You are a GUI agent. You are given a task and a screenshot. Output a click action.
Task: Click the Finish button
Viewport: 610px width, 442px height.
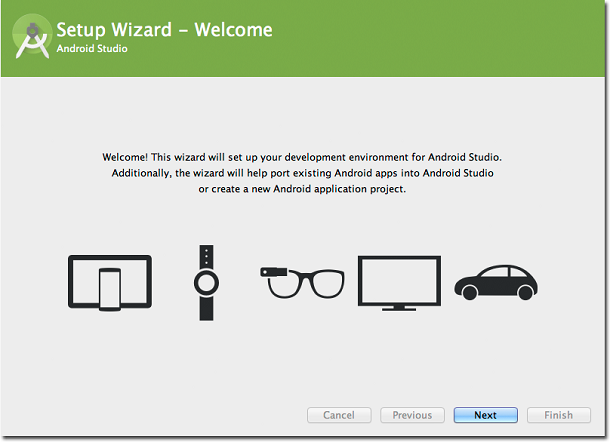pos(559,415)
